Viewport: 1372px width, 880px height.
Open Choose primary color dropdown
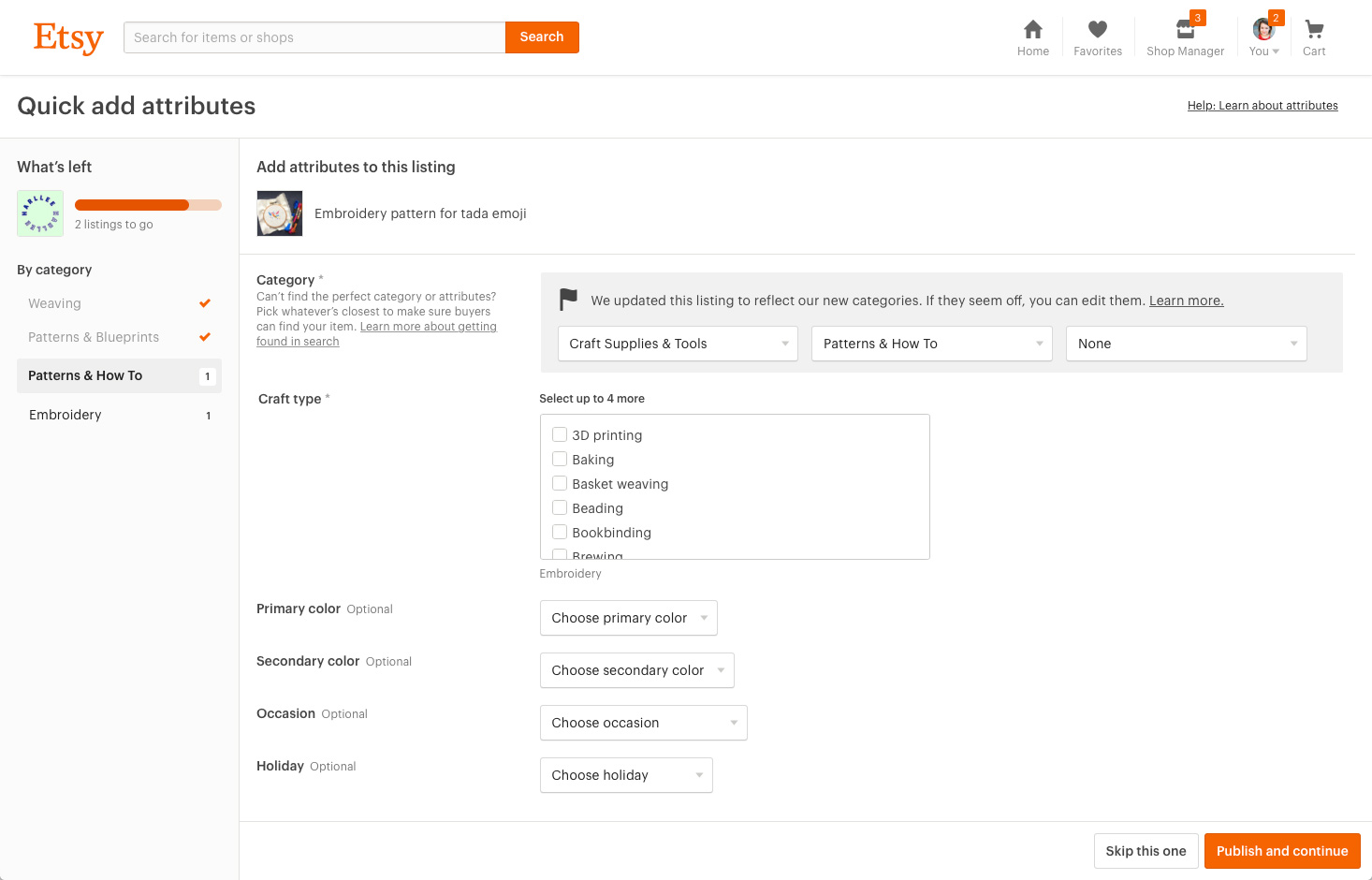[629, 618]
